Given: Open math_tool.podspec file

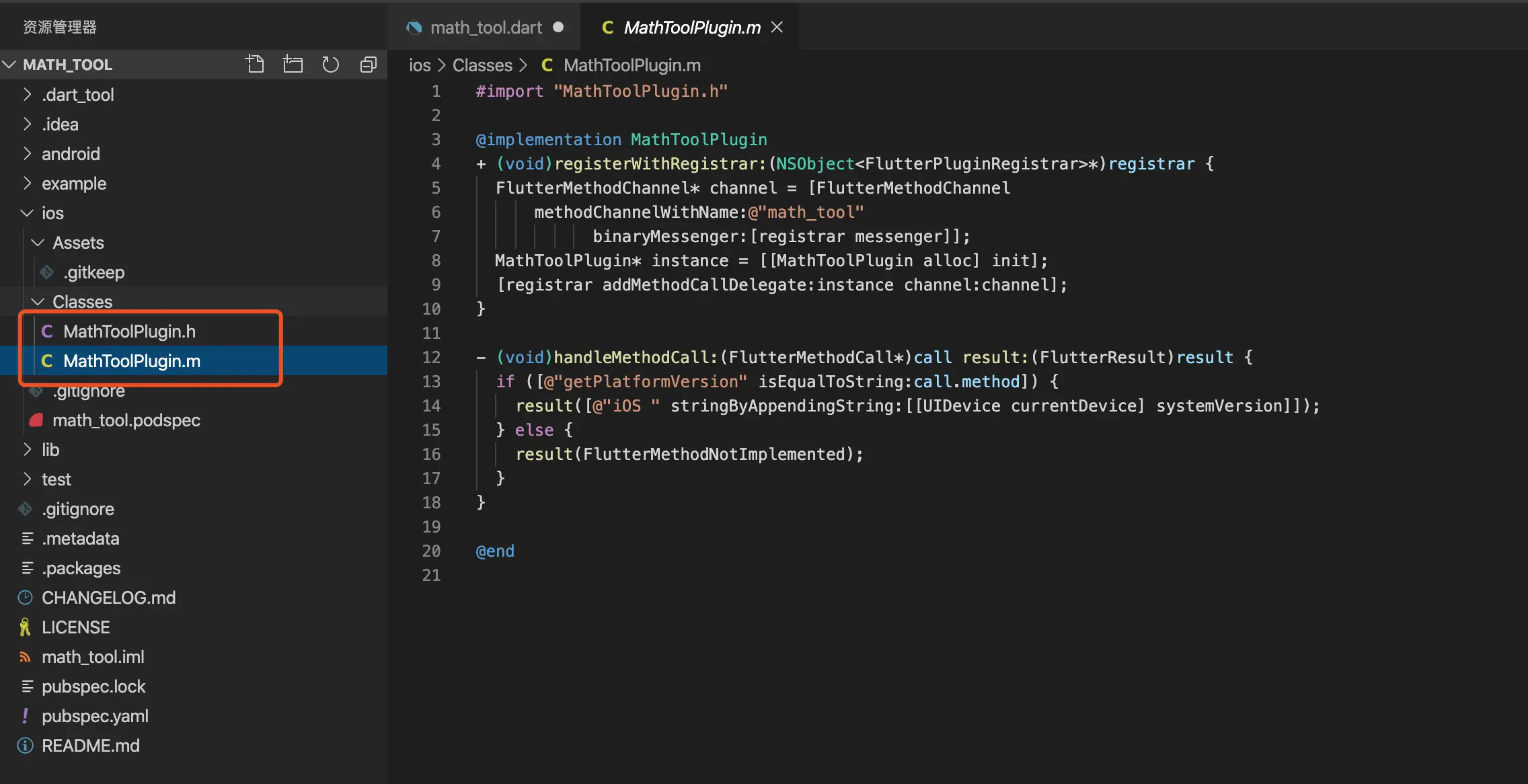Looking at the screenshot, I should point(126,420).
